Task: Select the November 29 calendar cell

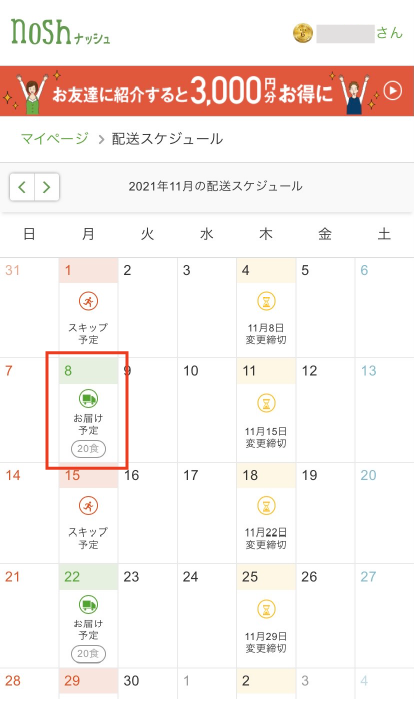Action: click(88, 684)
